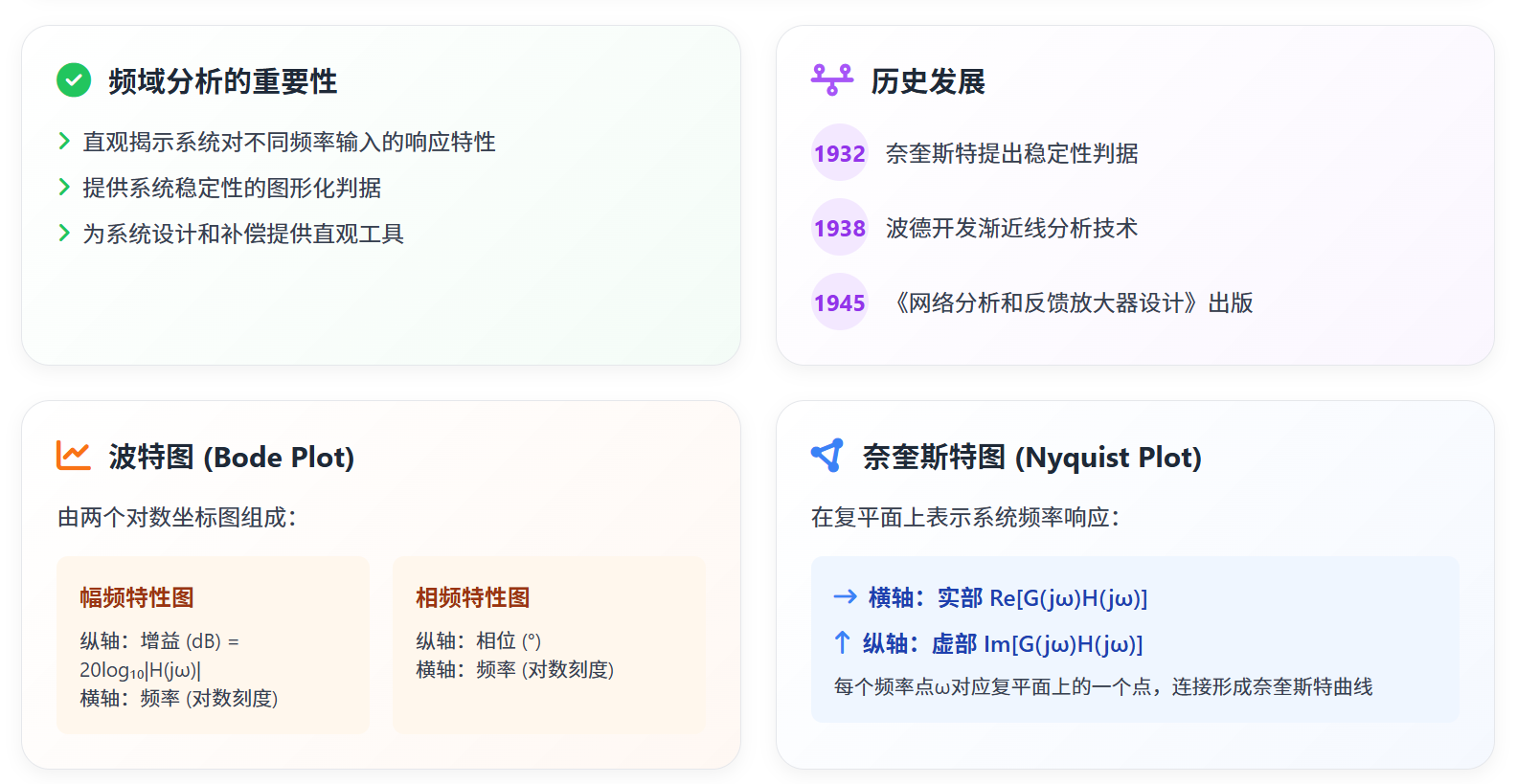Click the text 横轴：实部 Re[G(jω)H(jω)]

(x=1008, y=597)
